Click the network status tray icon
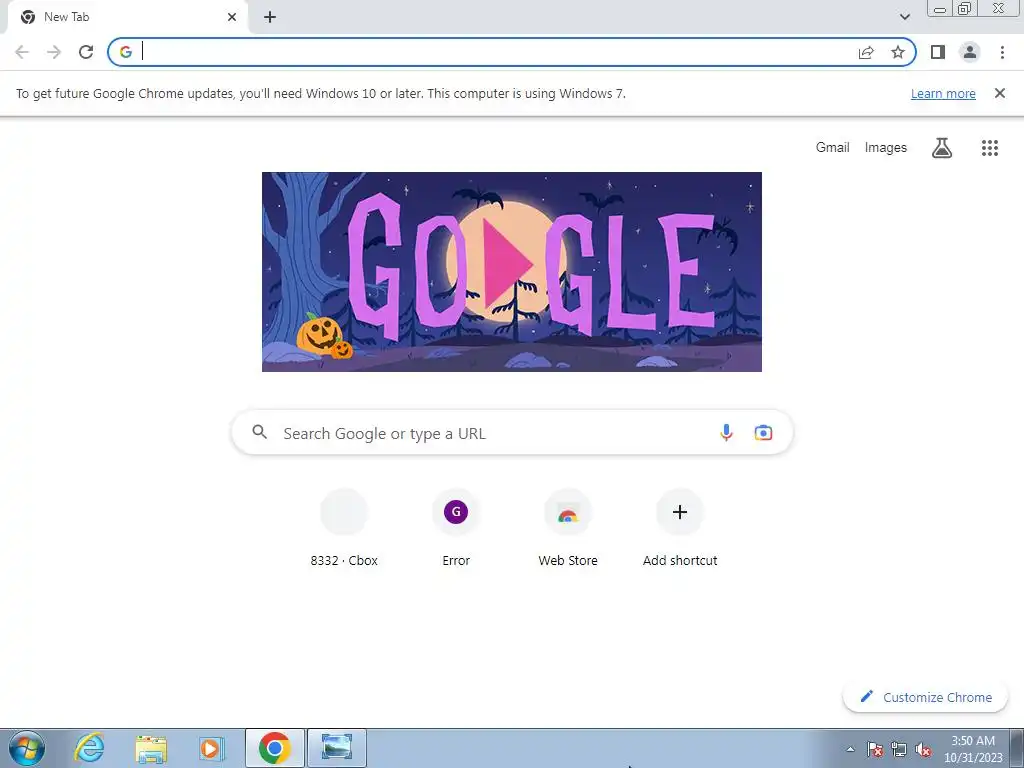Screen dimensions: 1024x768 point(899,749)
